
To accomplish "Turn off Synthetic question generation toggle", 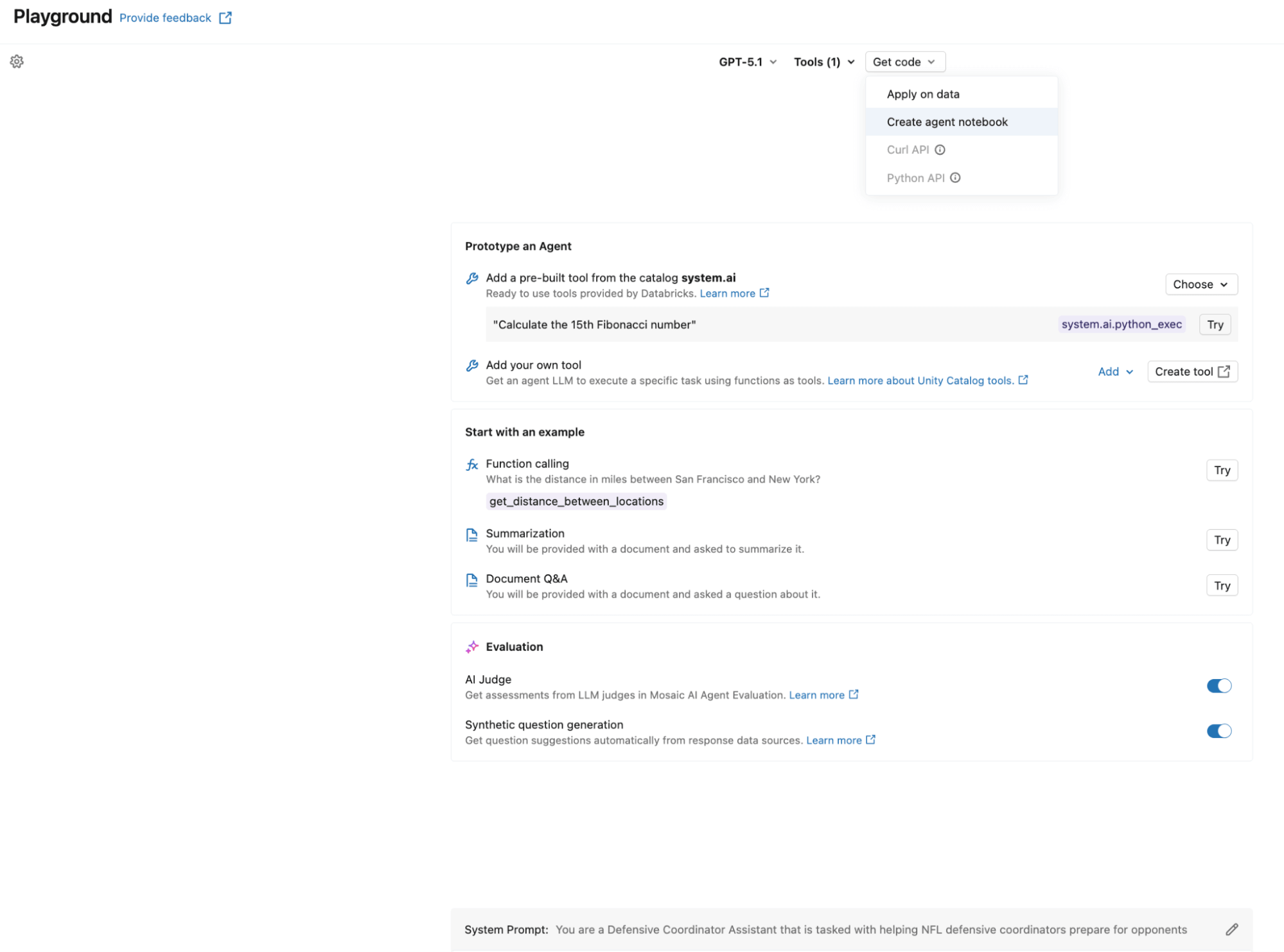I will point(1218,731).
